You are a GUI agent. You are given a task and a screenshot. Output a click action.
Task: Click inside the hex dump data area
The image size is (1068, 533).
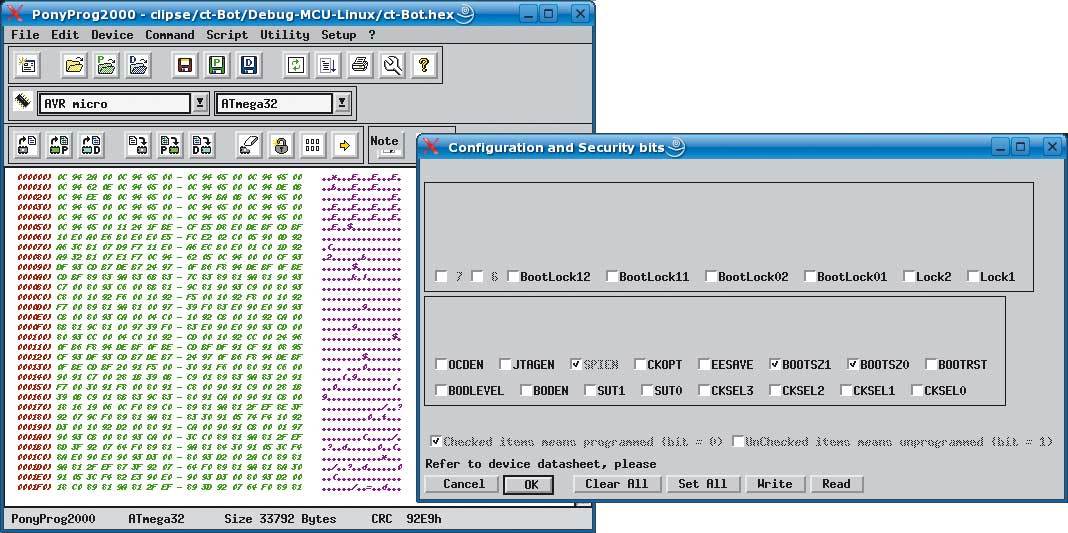[x=160, y=330]
